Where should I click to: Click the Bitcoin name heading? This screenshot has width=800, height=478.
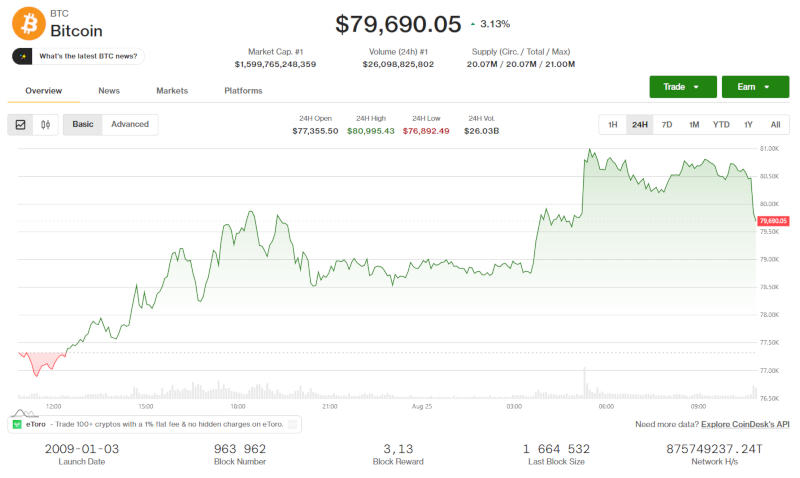point(77,31)
